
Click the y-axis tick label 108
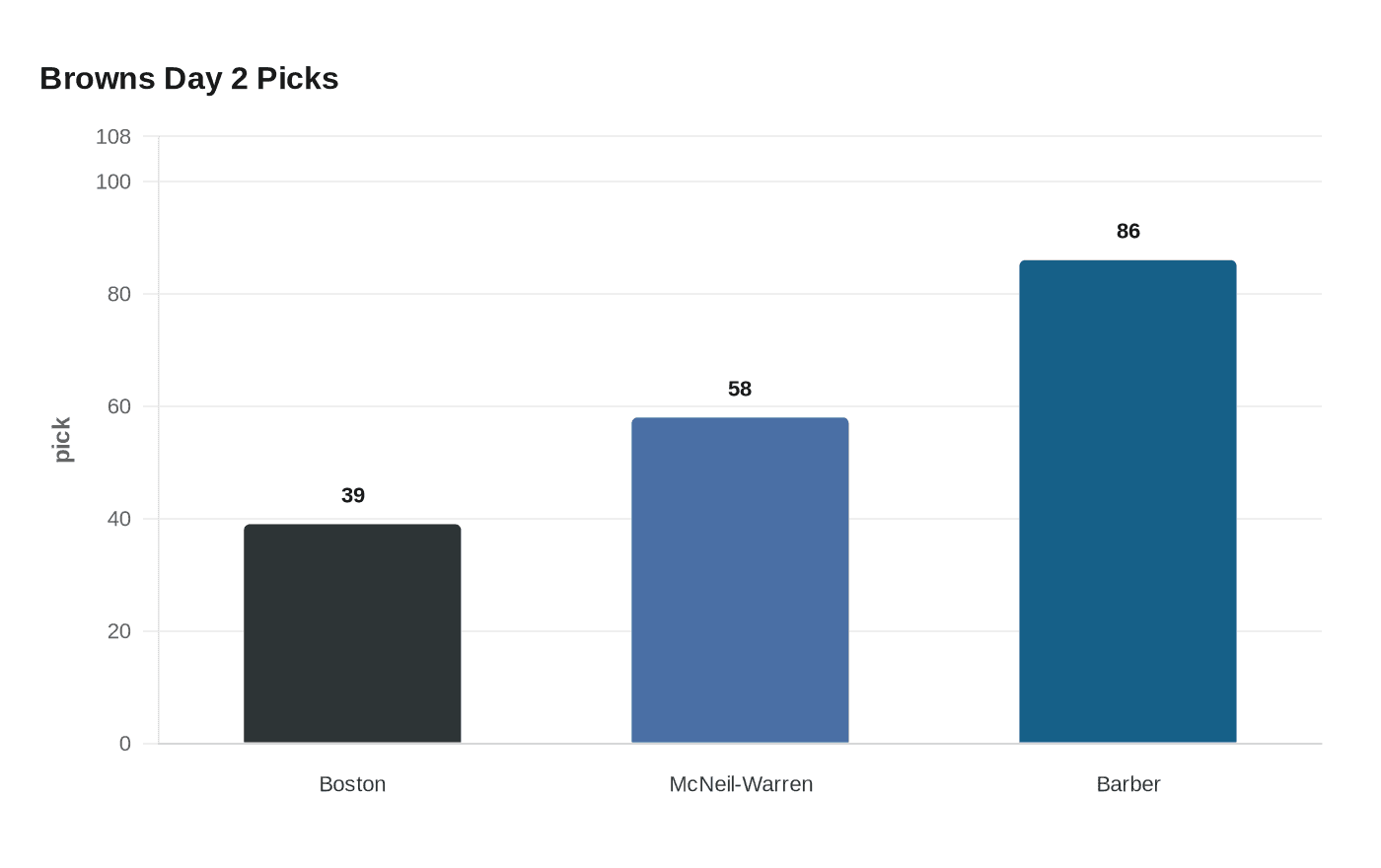click(113, 137)
